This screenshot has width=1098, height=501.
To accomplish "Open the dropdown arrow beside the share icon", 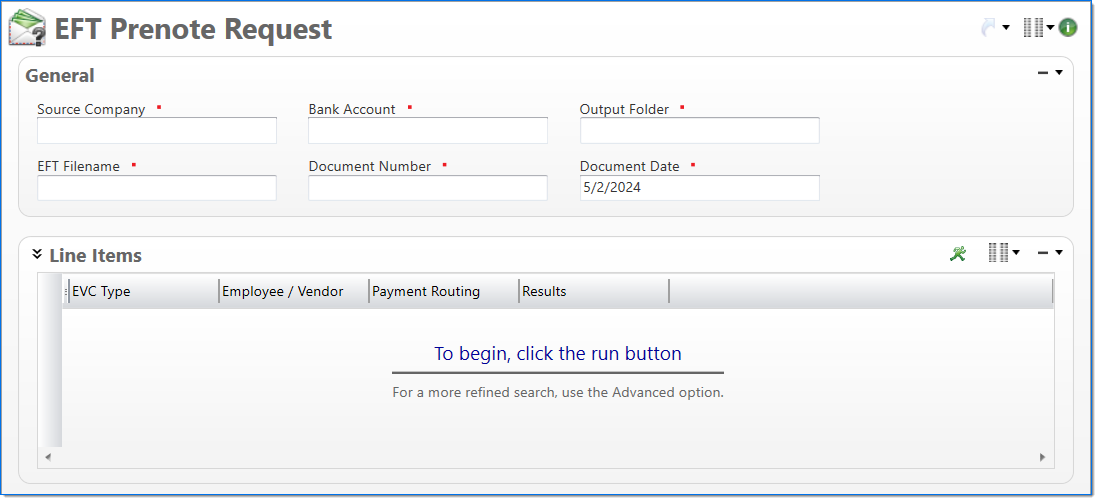I will (x=1006, y=28).
